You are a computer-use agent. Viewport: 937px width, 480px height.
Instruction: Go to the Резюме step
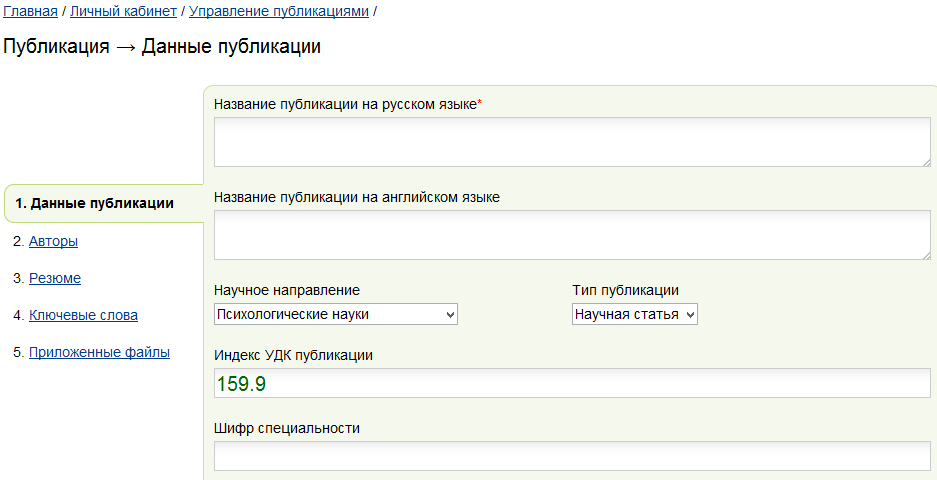tap(55, 279)
